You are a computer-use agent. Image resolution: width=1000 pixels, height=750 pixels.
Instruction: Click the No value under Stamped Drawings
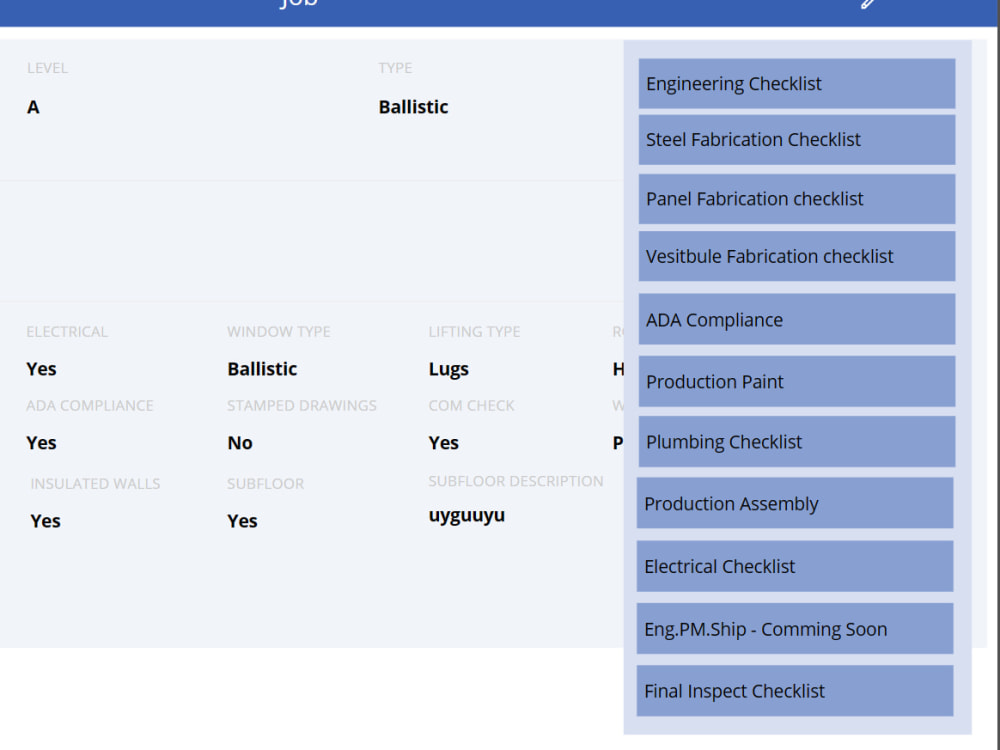coord(240,443)
